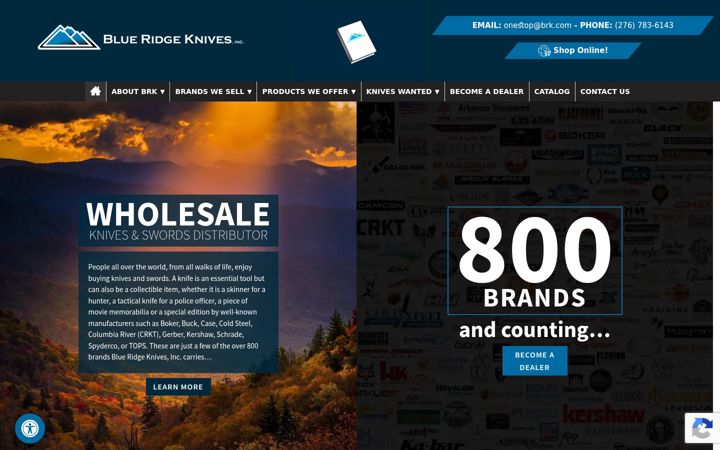Click the 800 Brands box
Screen dimensions: 720x450
point(535,261)
